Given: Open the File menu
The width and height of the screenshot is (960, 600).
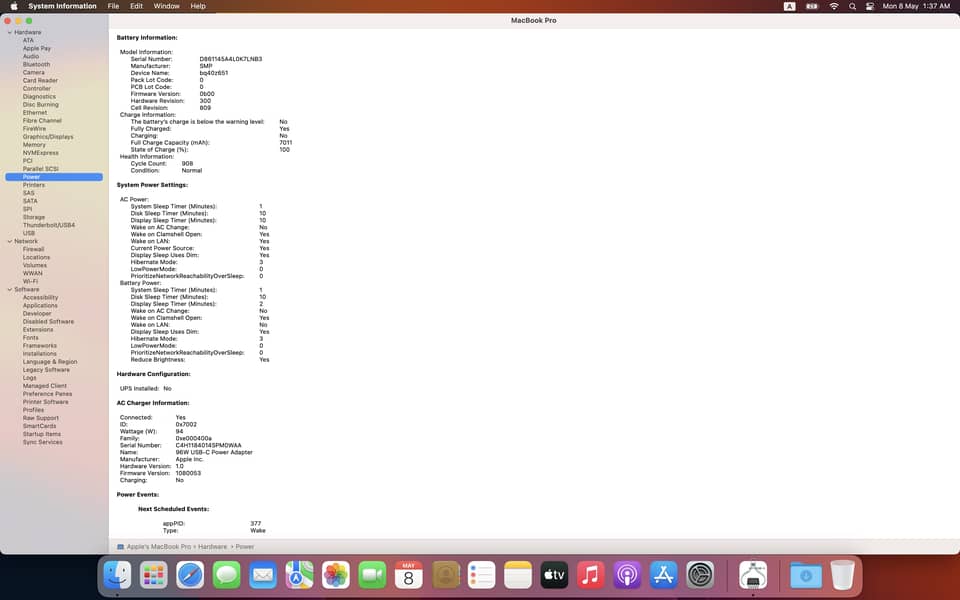Looking at the screenshot, I should click(x=113, y=6).
